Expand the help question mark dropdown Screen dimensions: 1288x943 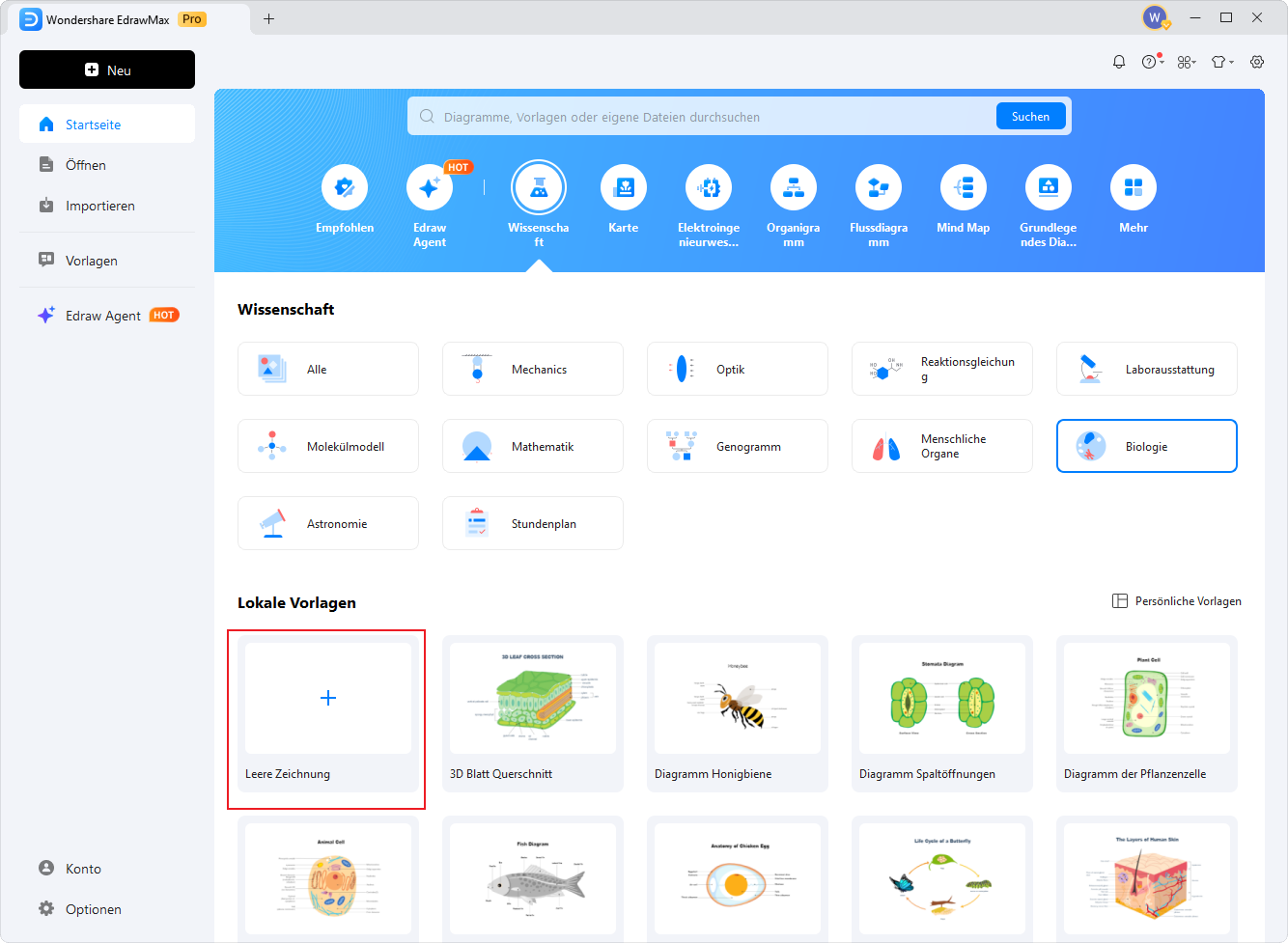1152,62
